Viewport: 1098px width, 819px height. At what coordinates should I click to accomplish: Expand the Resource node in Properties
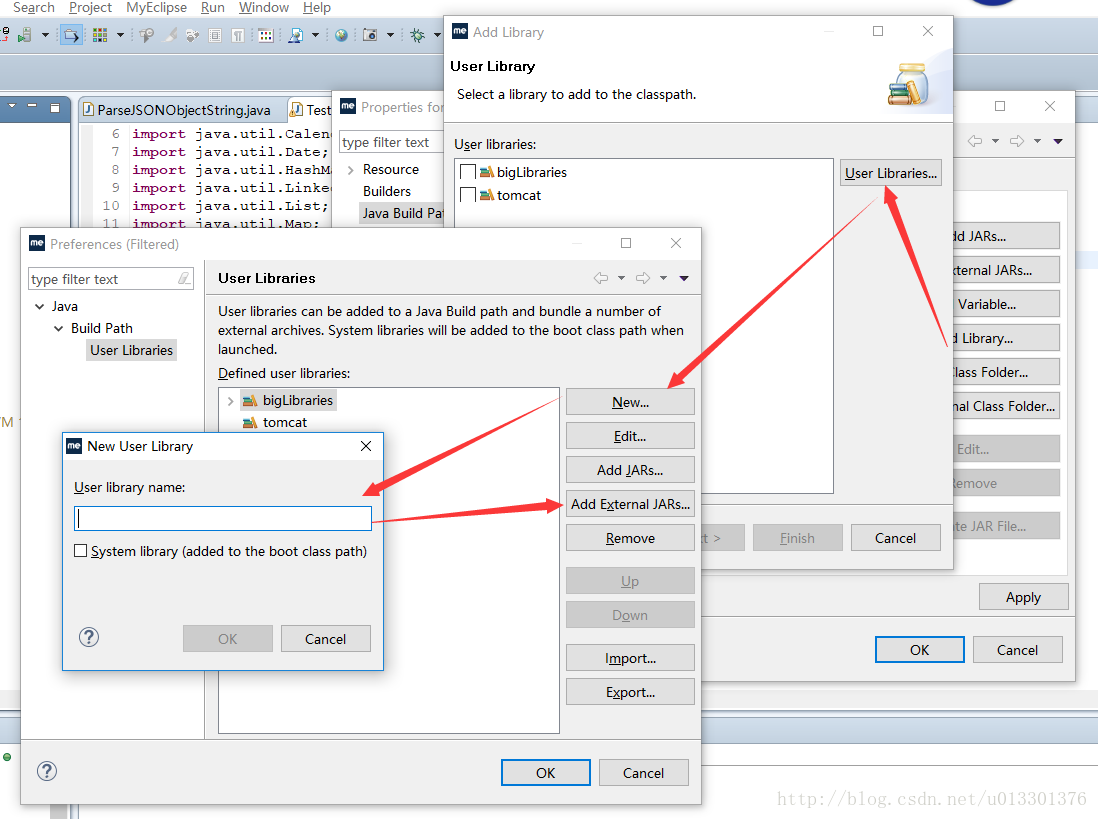pos(350,170)
